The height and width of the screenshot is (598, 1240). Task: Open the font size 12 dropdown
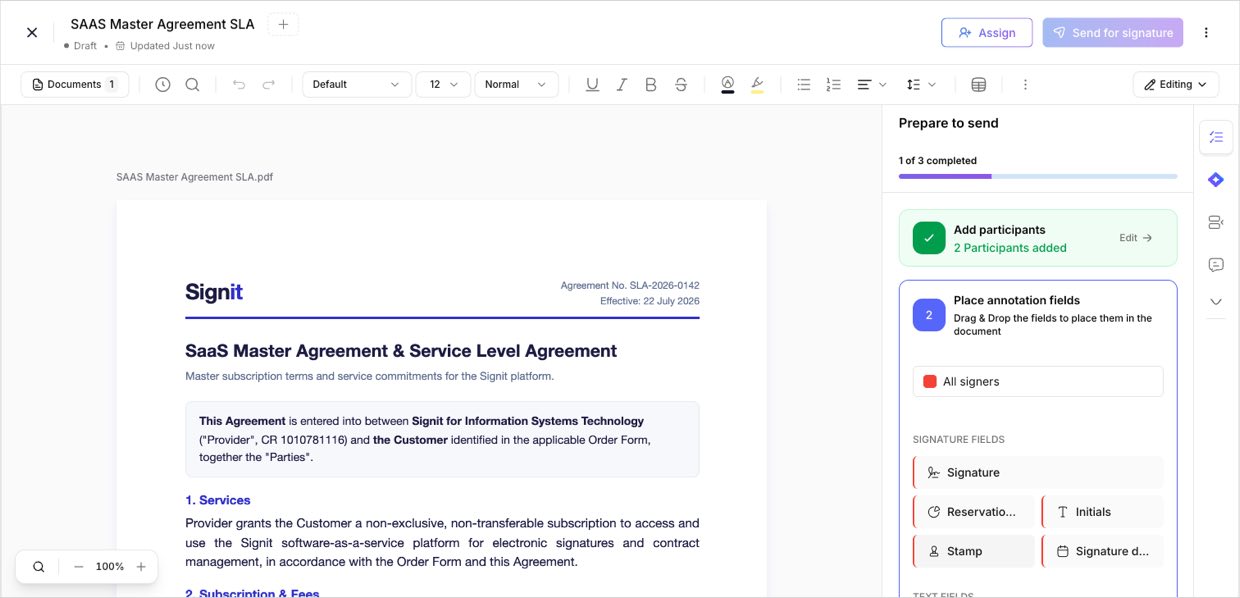[x=443, y=84]
